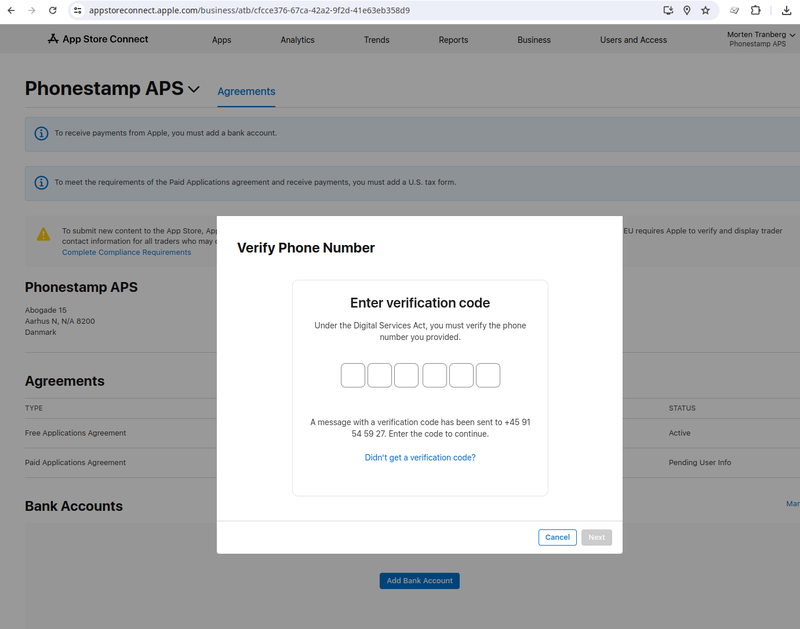
Task: Click the Bank Accounts section heading
Action: [74, 506]
